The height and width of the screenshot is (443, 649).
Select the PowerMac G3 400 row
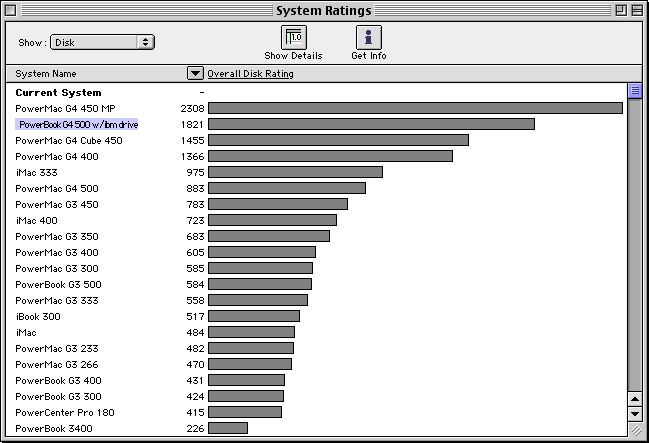coord(317,253)
